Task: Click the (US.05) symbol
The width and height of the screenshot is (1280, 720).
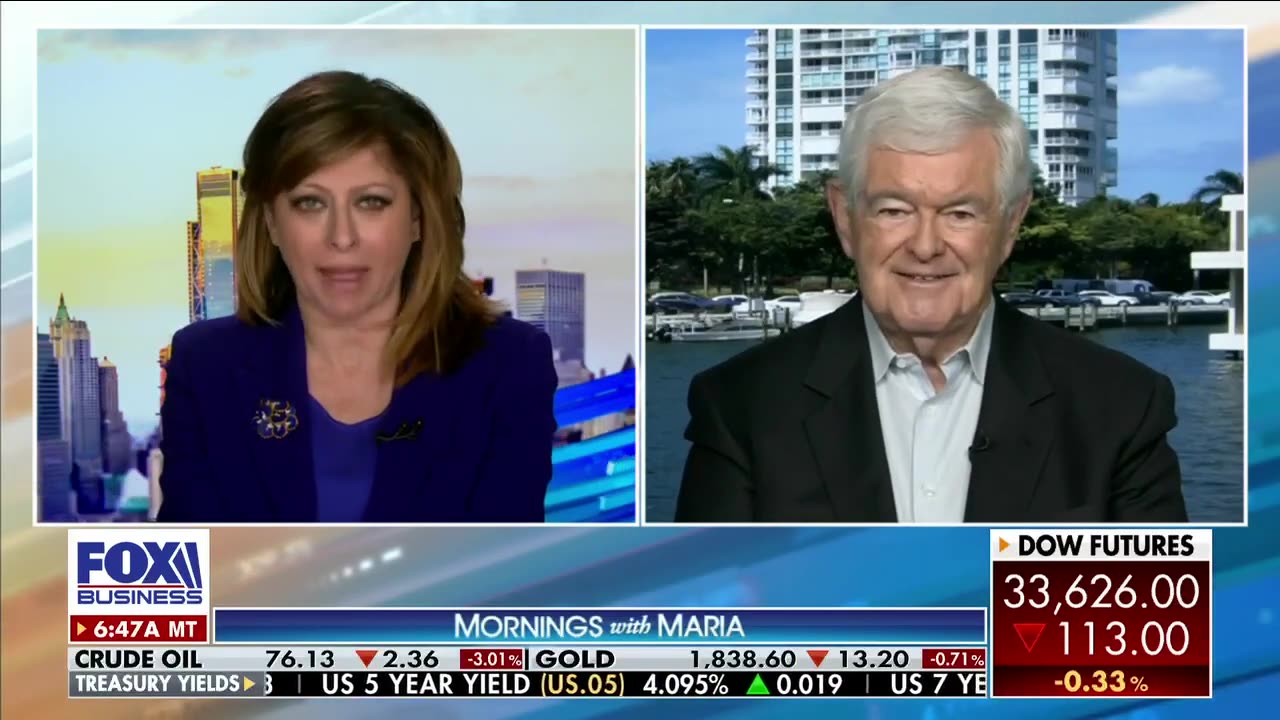Action: pos(583,685)
